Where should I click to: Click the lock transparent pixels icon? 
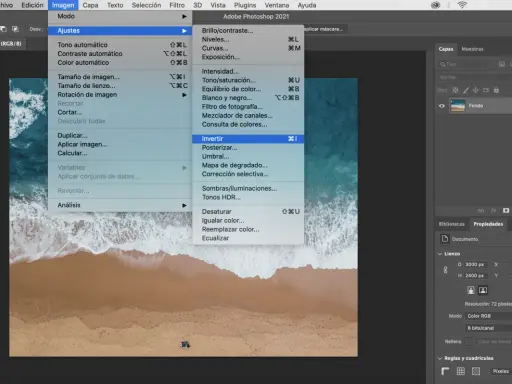click(x=455, y=90)
